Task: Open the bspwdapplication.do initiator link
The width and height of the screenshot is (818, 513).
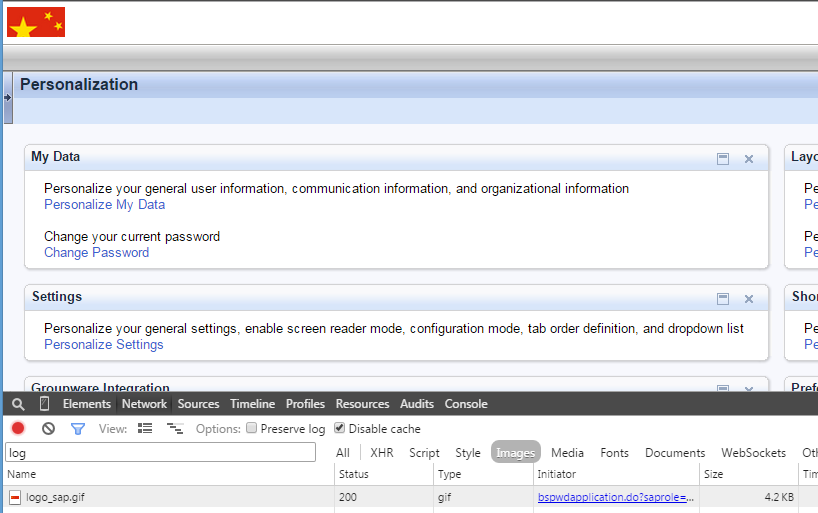Action: pos(616,497)
